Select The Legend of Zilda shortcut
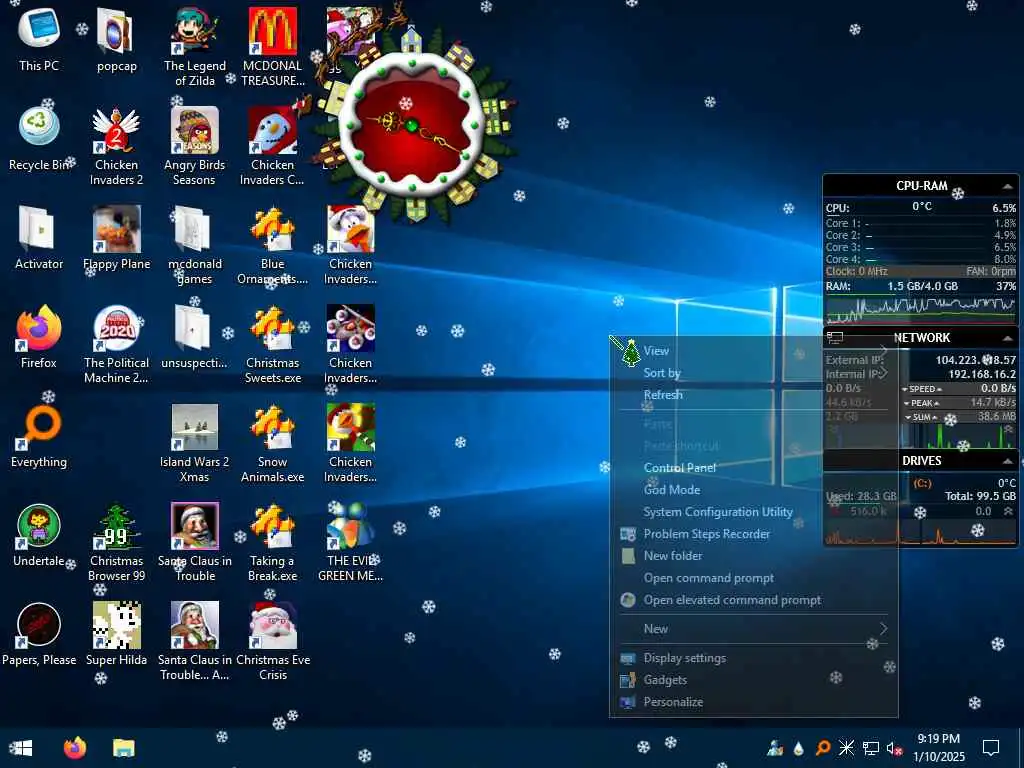 coord(195,47)
